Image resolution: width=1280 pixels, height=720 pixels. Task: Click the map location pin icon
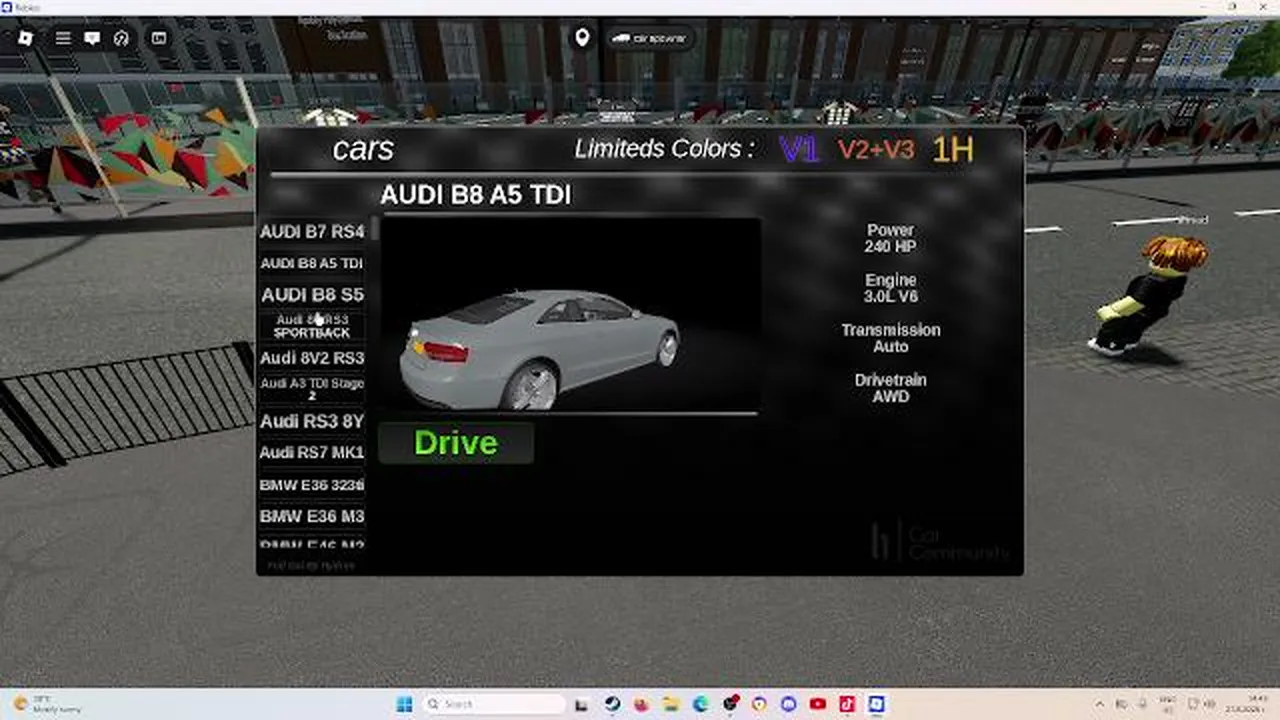point(582,38)
